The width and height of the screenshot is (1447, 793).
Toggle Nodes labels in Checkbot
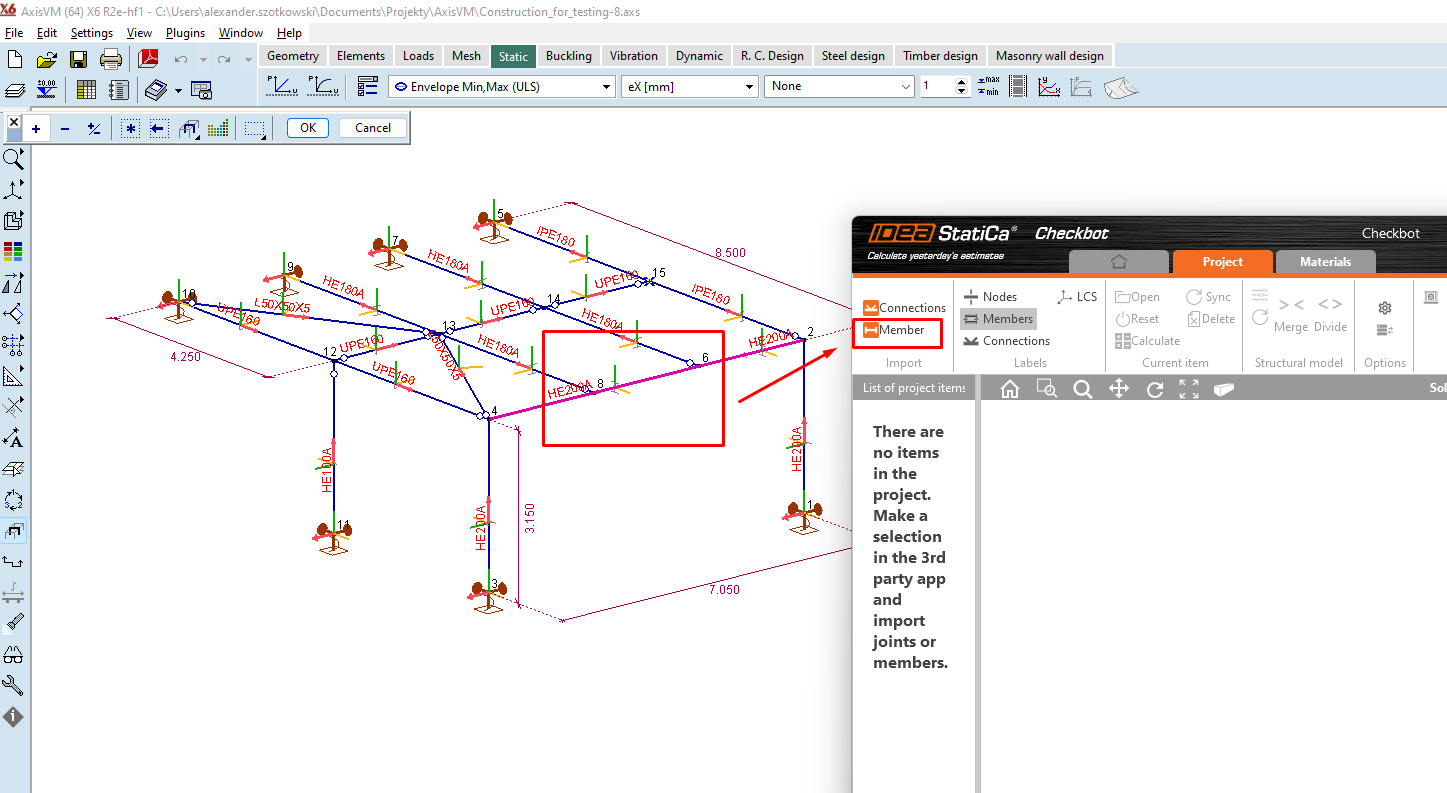pos(992,296)
